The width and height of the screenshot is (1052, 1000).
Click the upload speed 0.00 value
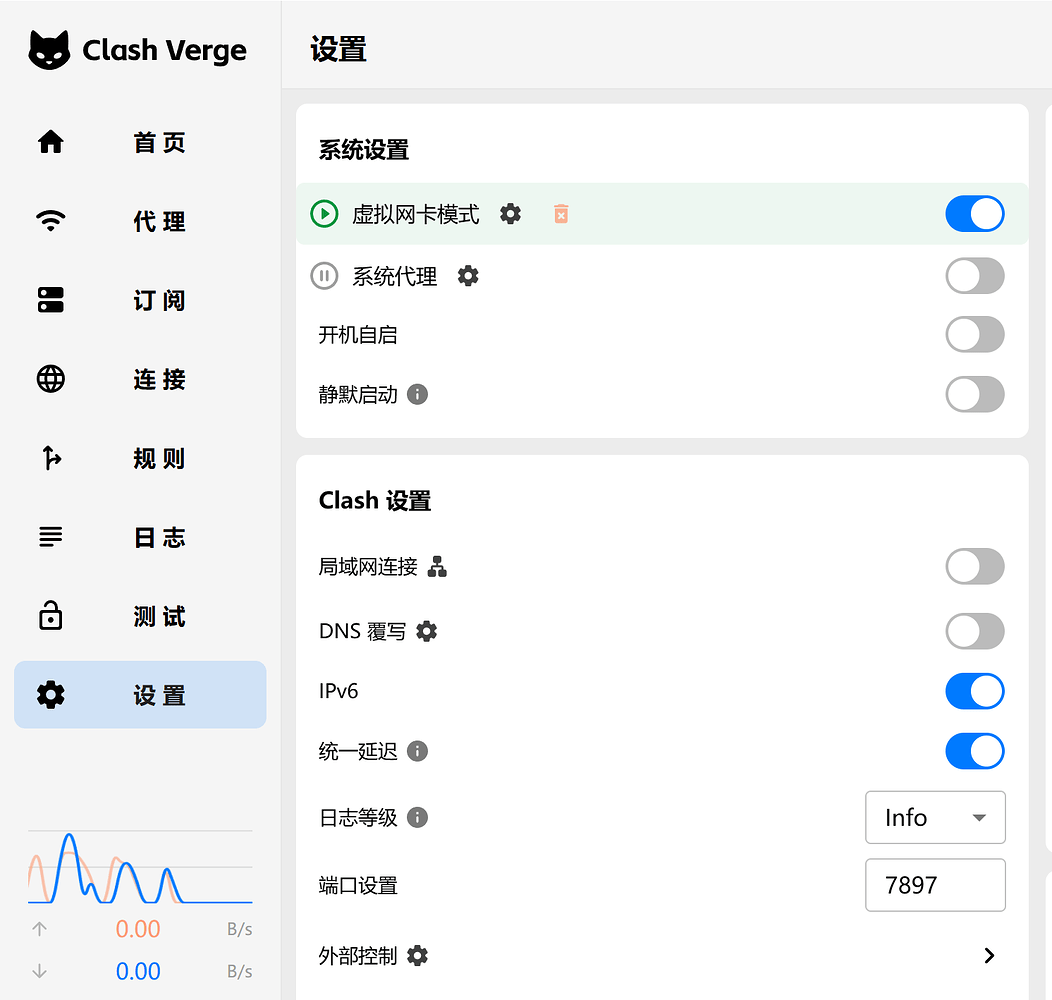tap(138, 929)
